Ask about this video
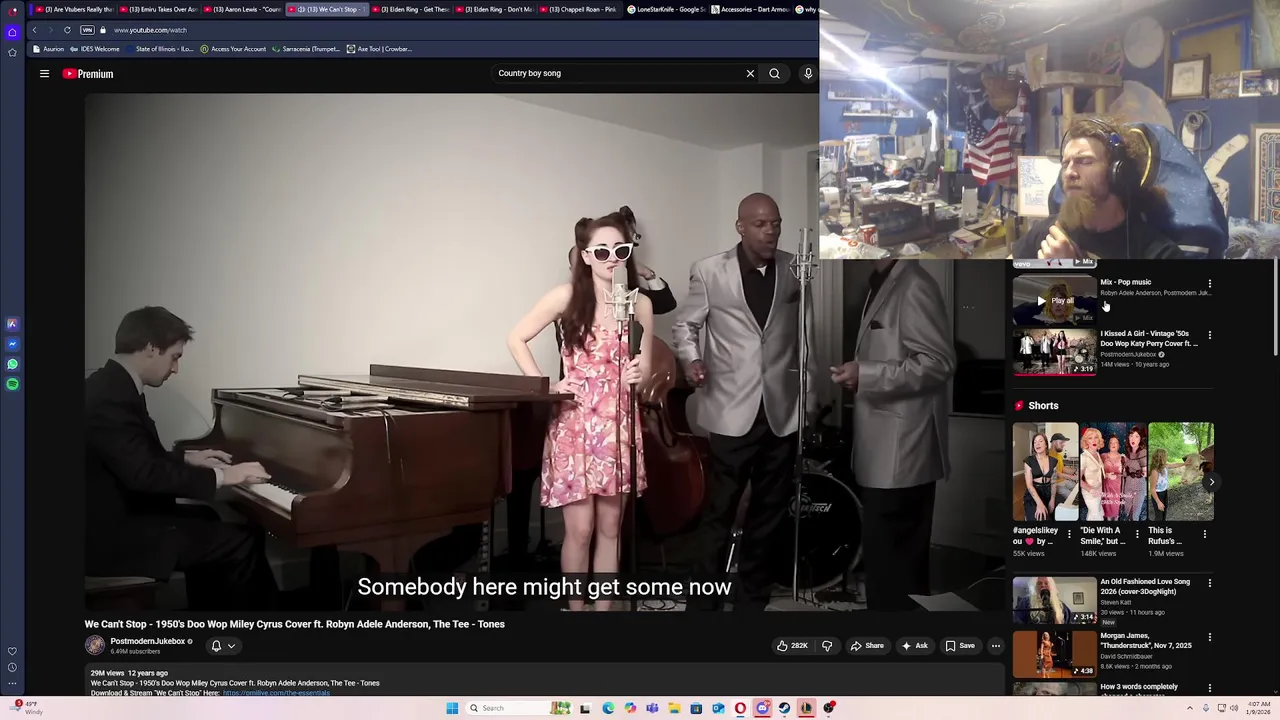 coord(915,646)
